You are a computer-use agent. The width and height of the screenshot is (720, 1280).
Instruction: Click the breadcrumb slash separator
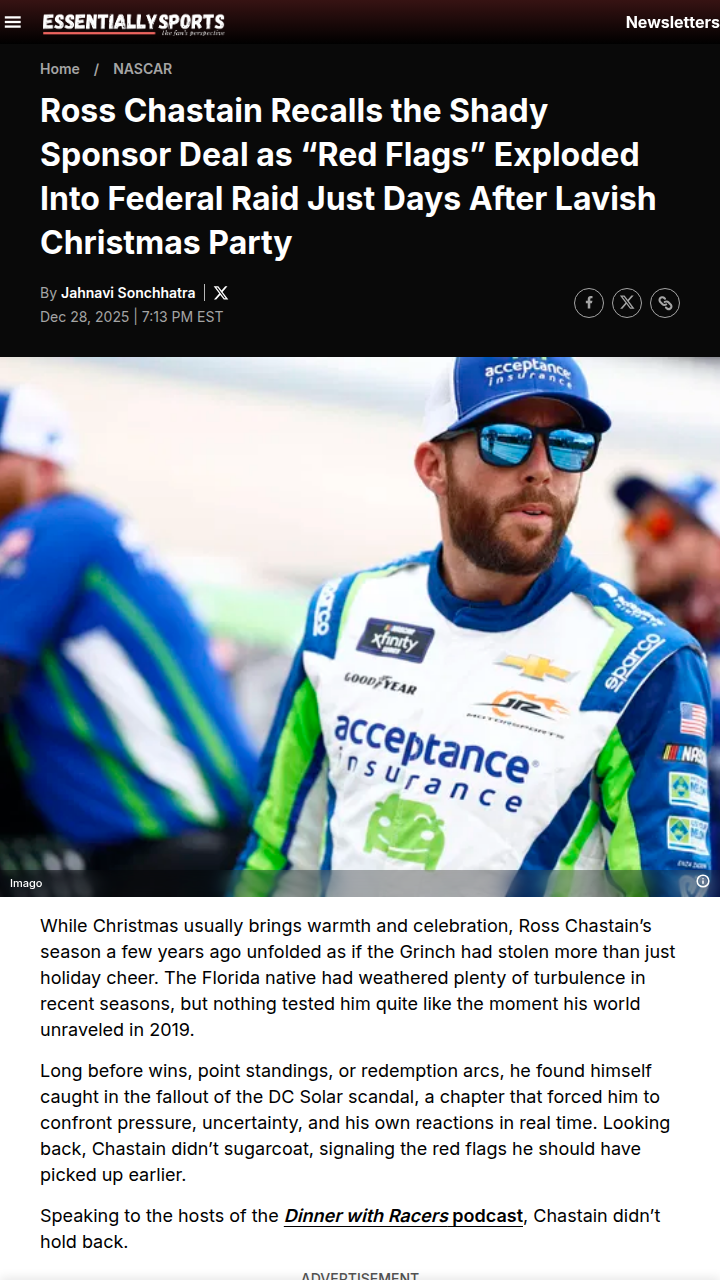[97, 69]
